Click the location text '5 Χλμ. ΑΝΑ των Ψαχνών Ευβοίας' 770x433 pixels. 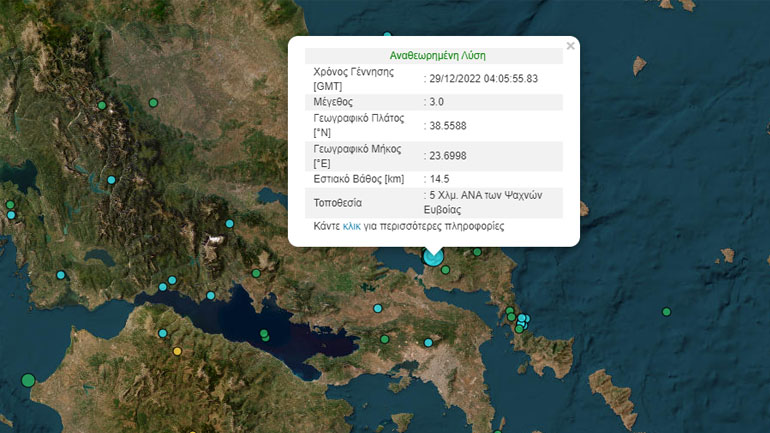tap(483, 202)
